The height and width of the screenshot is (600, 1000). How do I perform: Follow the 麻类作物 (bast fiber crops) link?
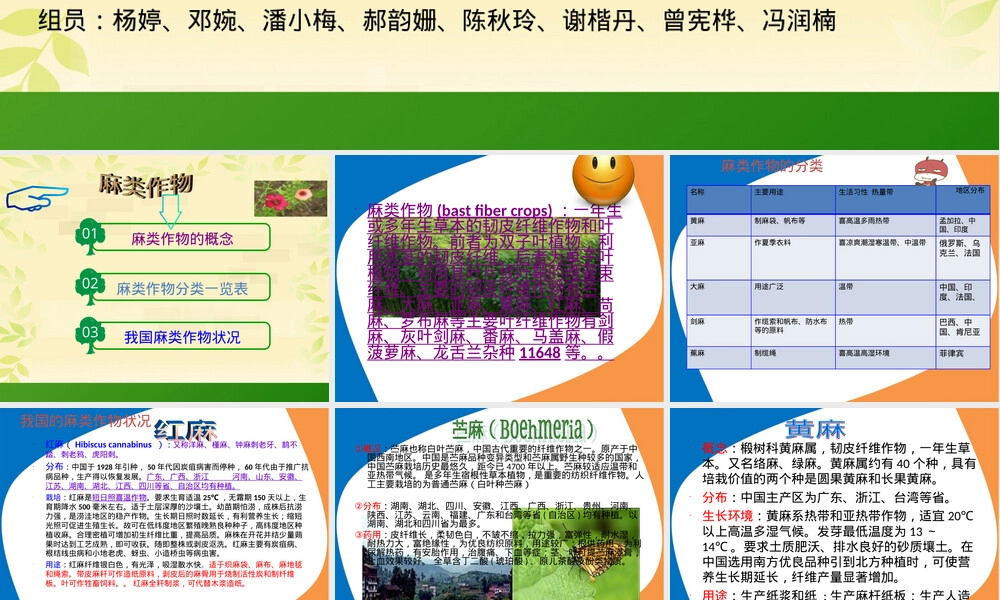point(460,210)
